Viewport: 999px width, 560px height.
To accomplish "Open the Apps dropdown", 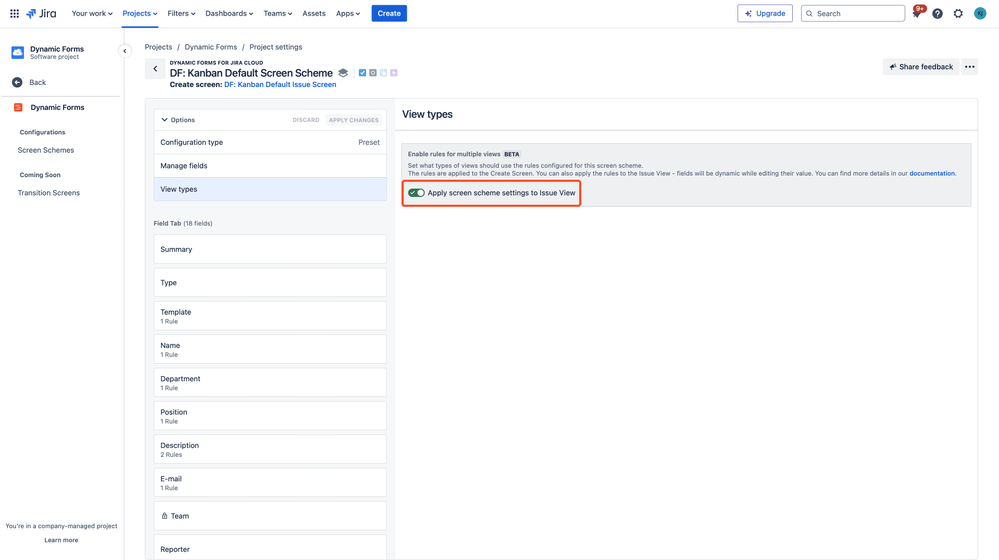I will click(x=348, y=13).
